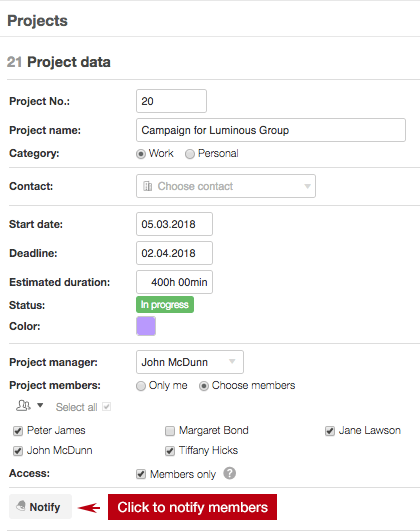
Task: Open the Access help question mark
Action: pos(230,473)
